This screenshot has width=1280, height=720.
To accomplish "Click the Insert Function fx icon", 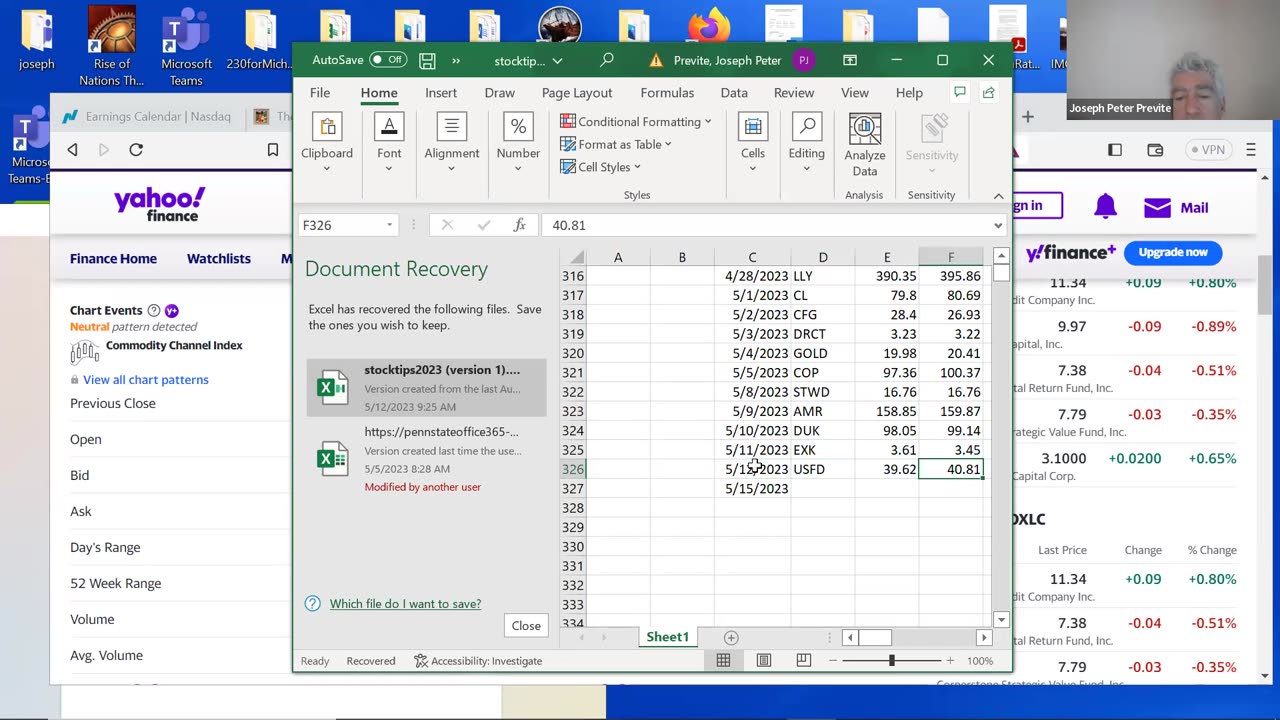I will [519, 225].
